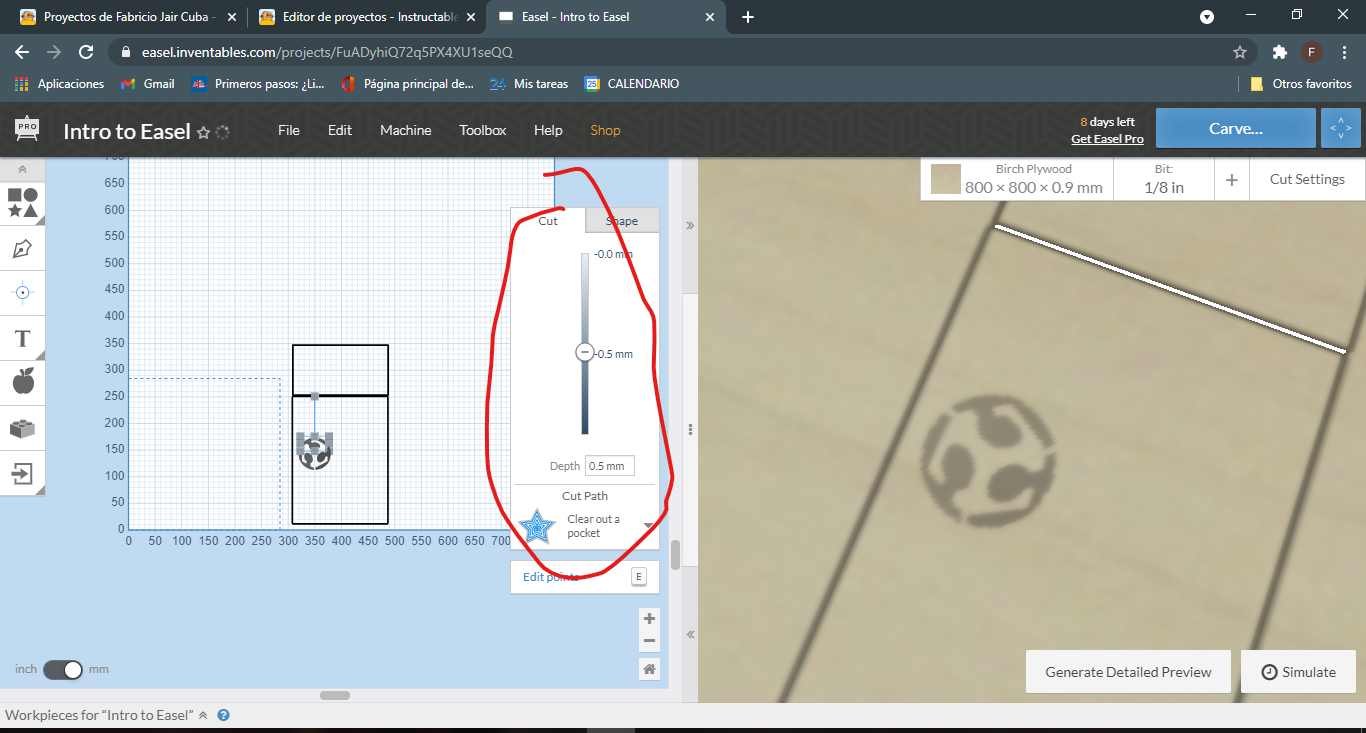Open the Machine menu
This screenshot has height=733, width=1366.
[406, 130]
